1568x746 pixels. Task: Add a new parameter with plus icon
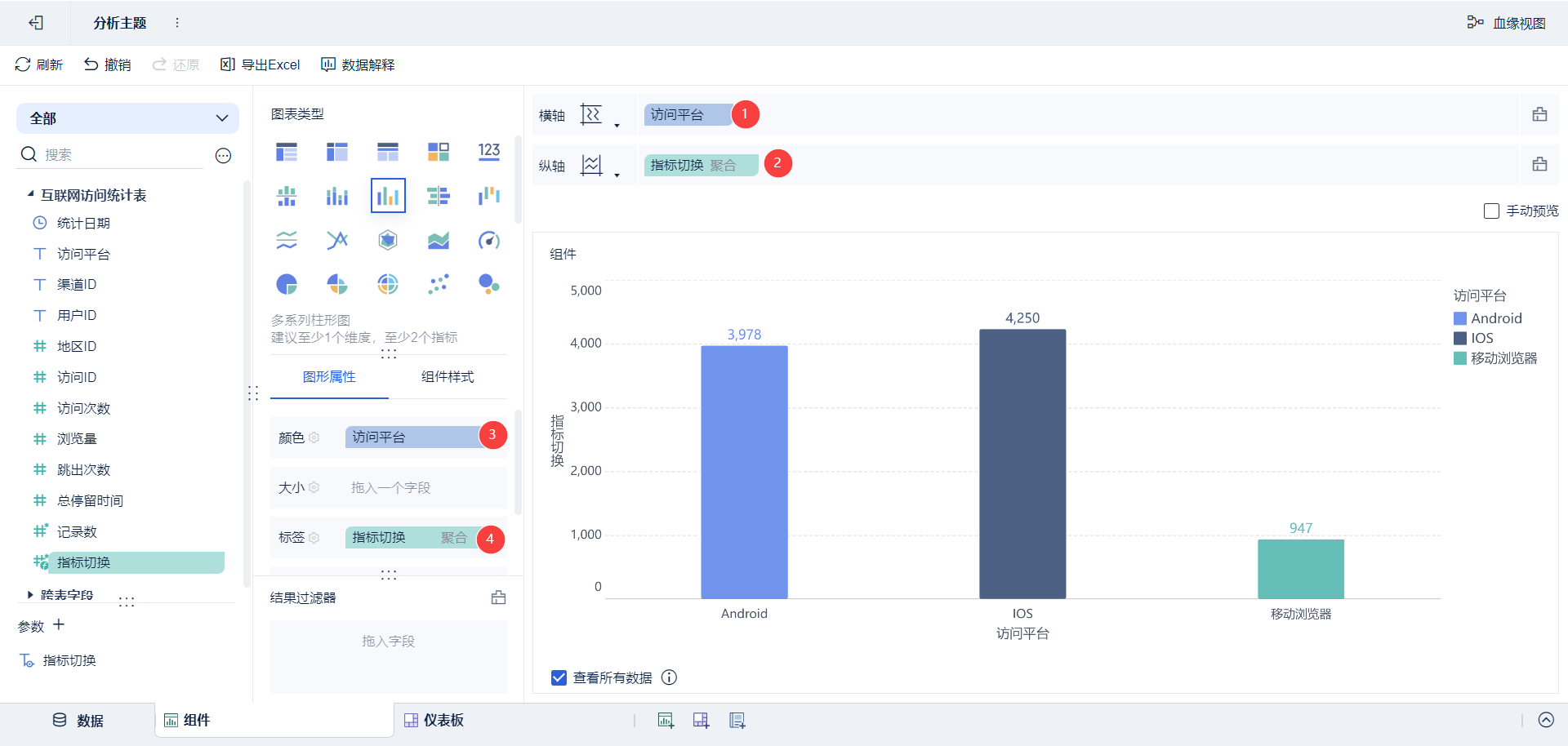coord(59,625)
